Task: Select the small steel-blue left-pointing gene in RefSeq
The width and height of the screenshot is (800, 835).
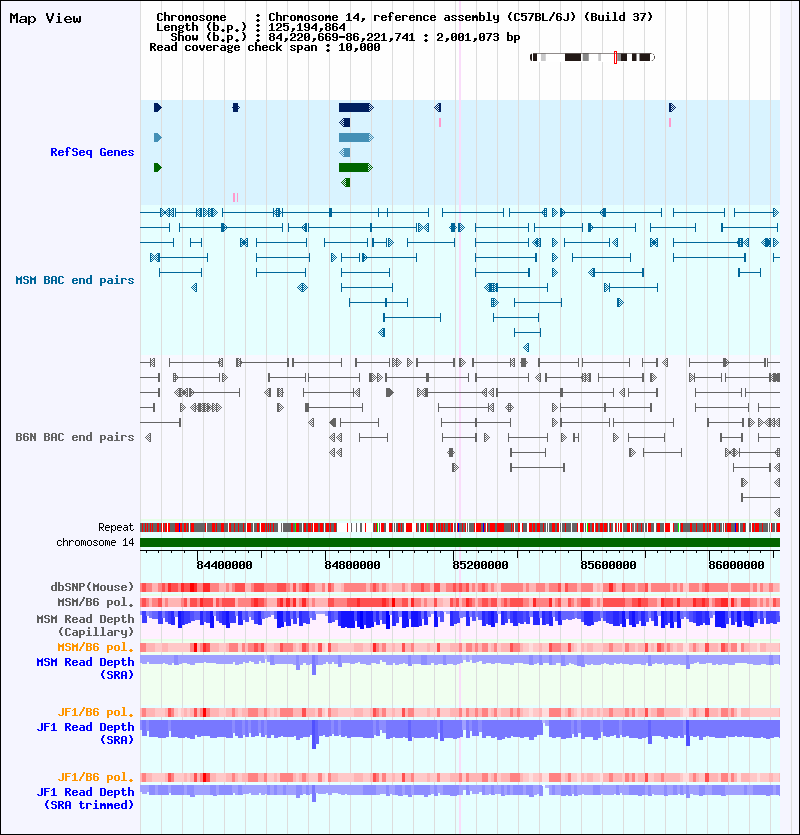Action: coord(345,152)
